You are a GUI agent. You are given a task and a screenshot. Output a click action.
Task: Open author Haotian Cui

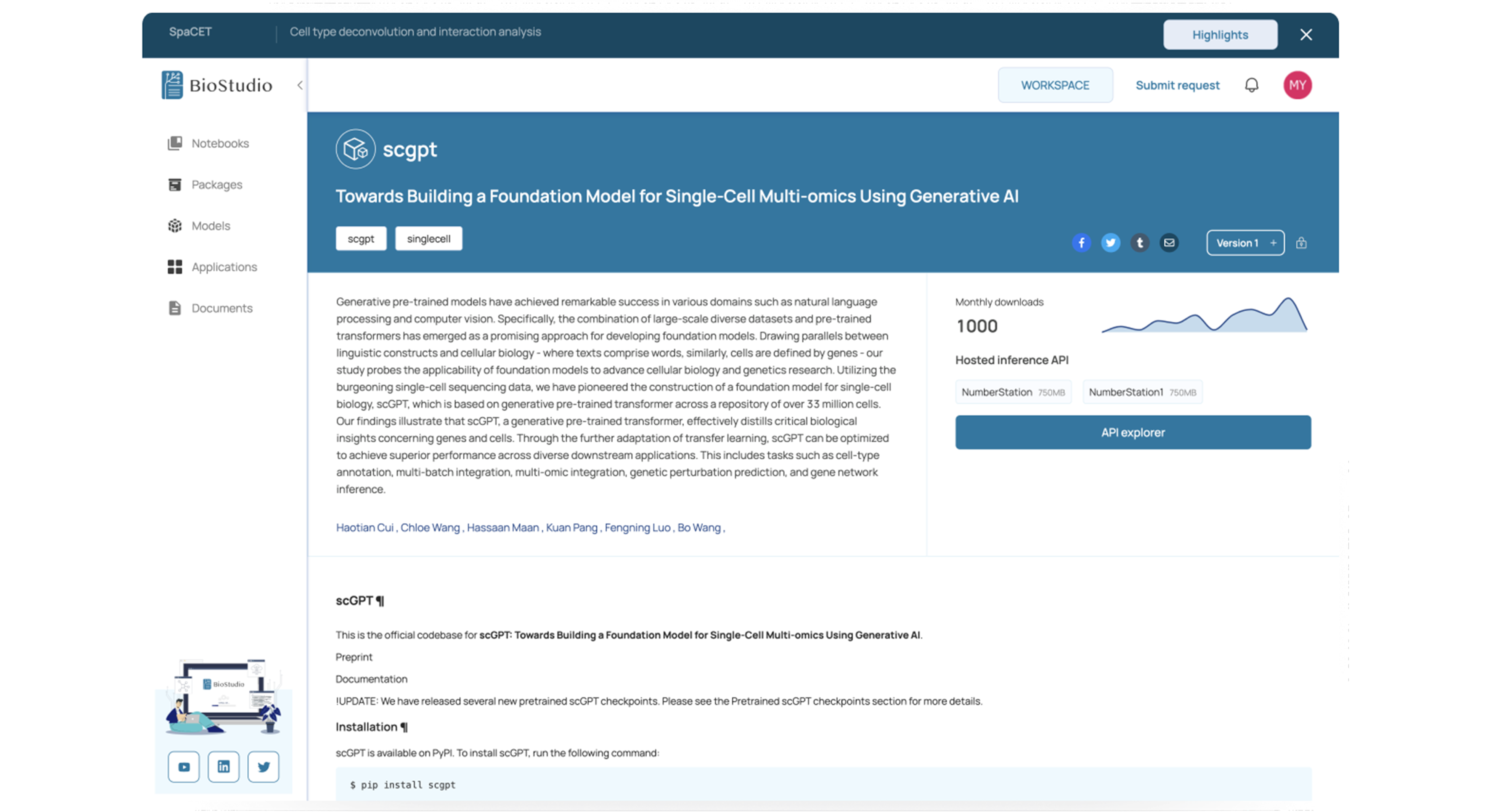(365, 528)
